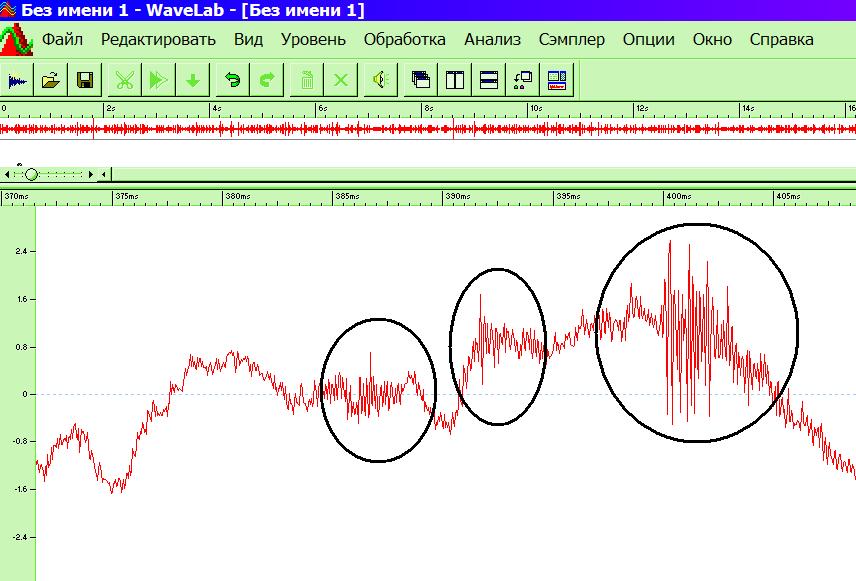The width and height of the screenshot is (856, 581).
Task: Tile windows horizontally using toolbar icon
Action: (x=489, y=80)
